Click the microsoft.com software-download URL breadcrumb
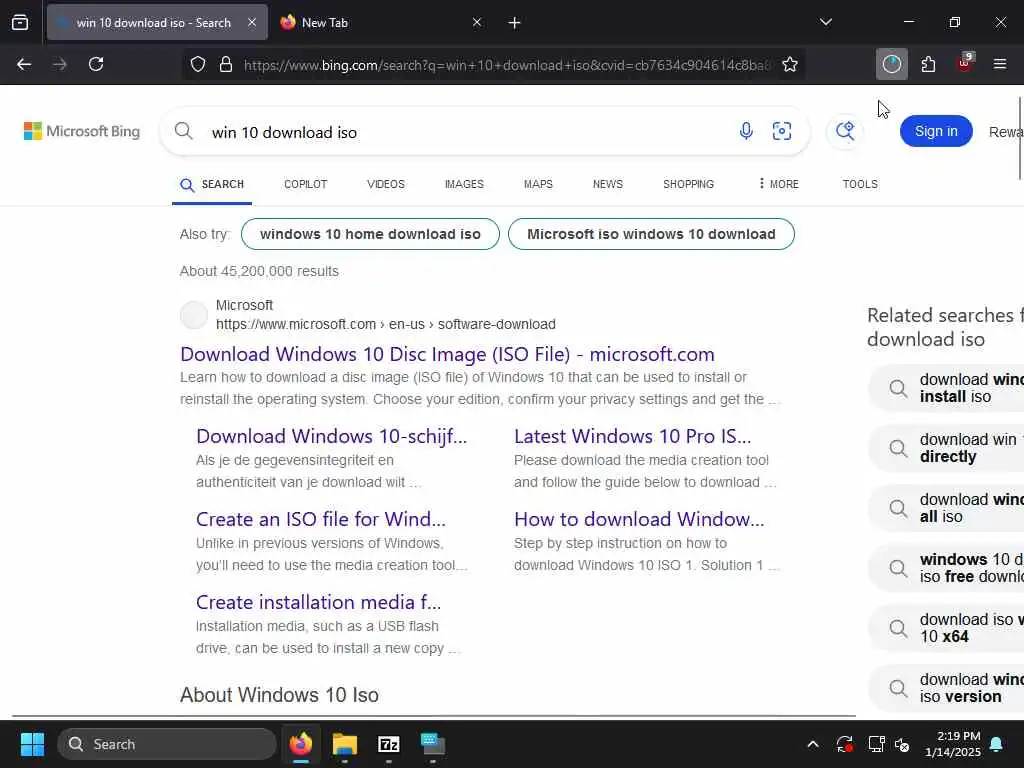The width and height of the screenshot is (1024, 768). pos(386,324)
